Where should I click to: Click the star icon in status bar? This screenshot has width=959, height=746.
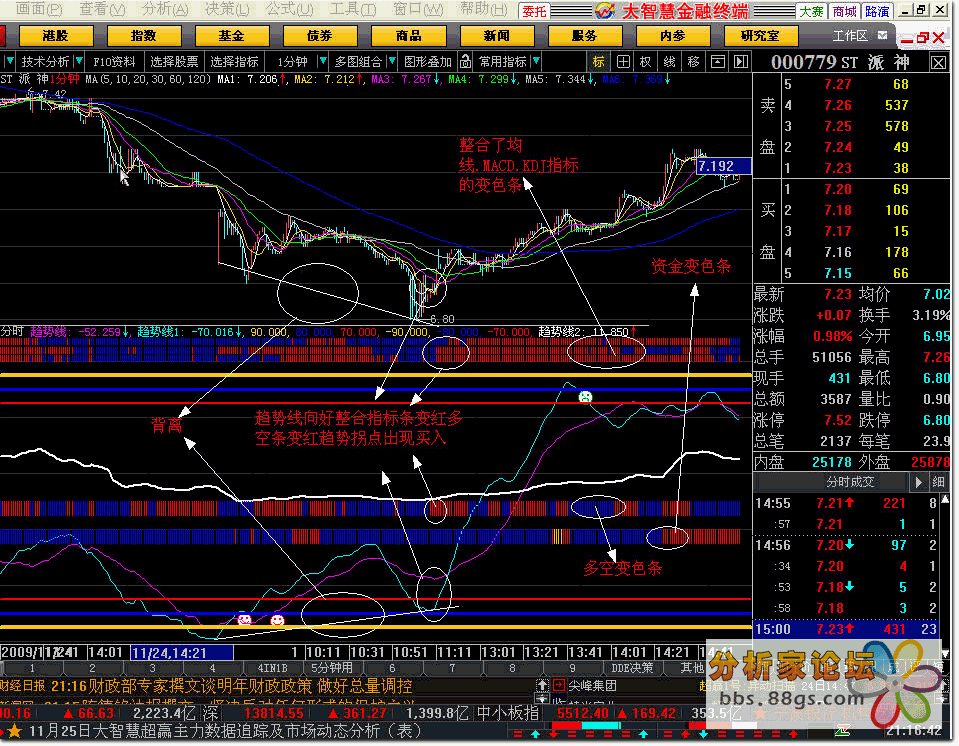tap(15, 731)
